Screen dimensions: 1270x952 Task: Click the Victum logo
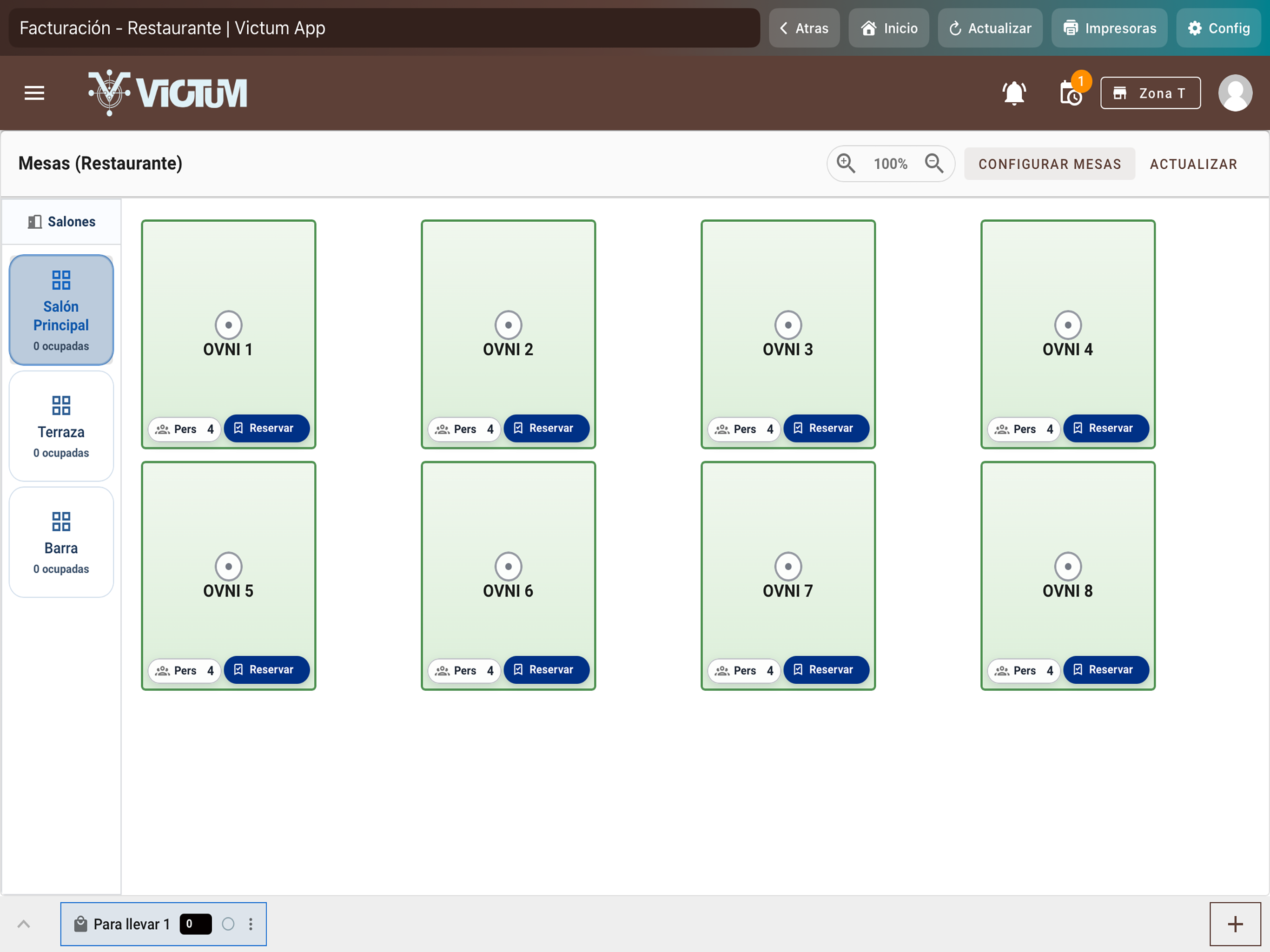point(168,93)
